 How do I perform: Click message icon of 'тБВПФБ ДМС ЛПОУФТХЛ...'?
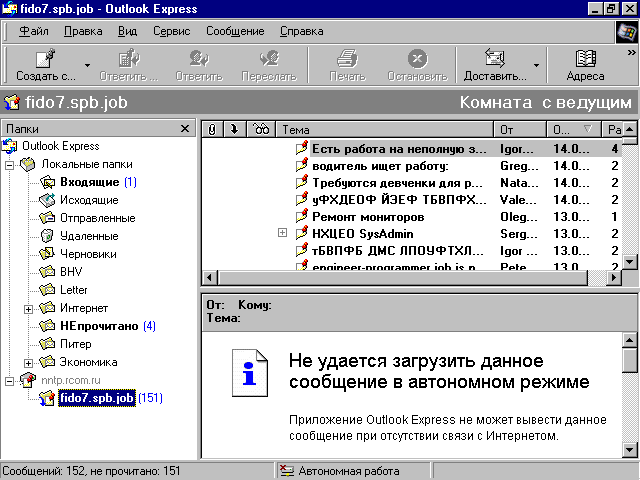[x=302, y=249]
